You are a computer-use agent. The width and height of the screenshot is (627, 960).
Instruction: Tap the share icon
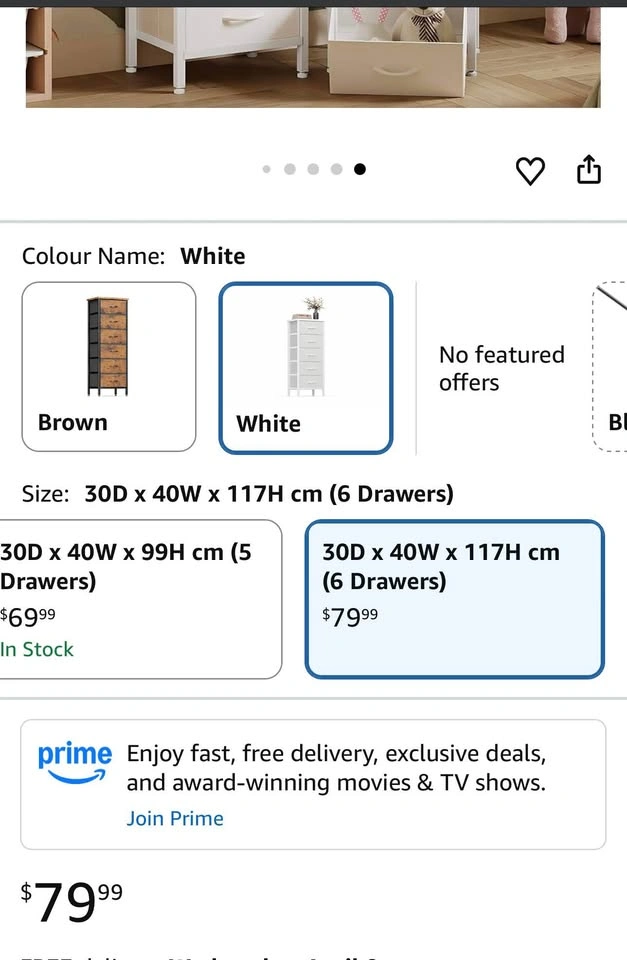pyautogui.click(x=589, y=170)
